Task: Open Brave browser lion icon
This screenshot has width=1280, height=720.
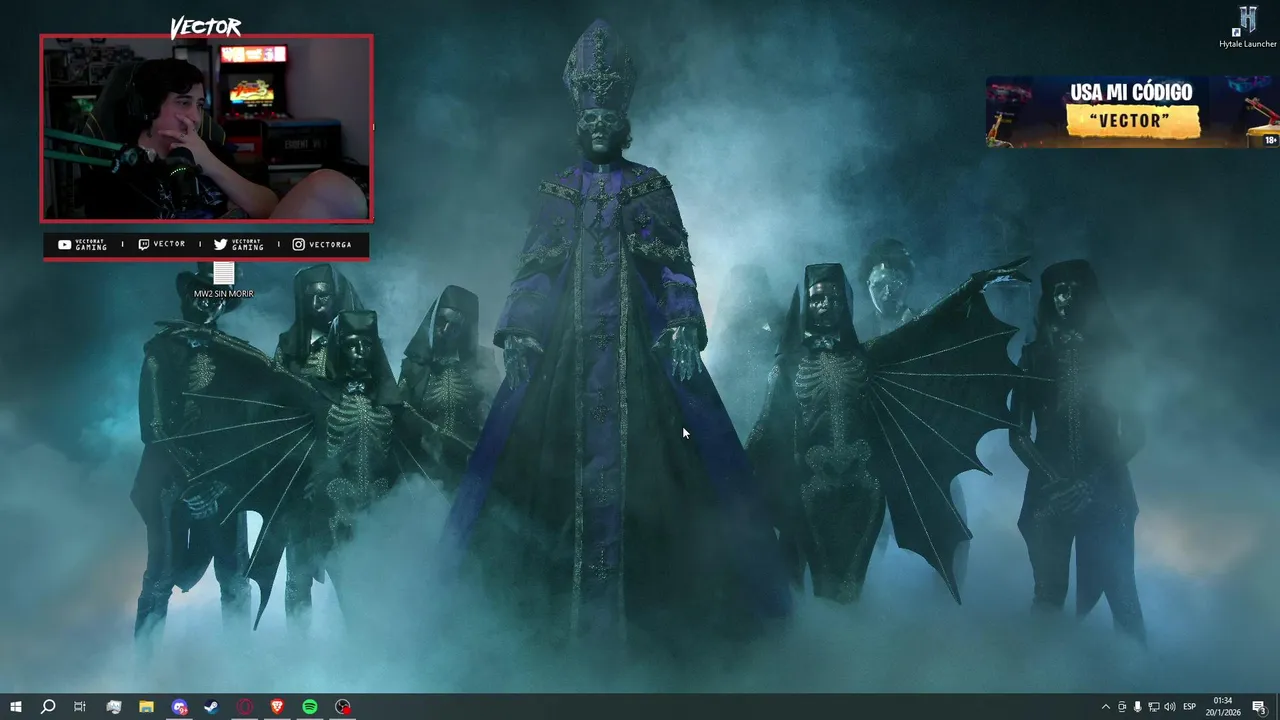Action: [x=277, y=707]
